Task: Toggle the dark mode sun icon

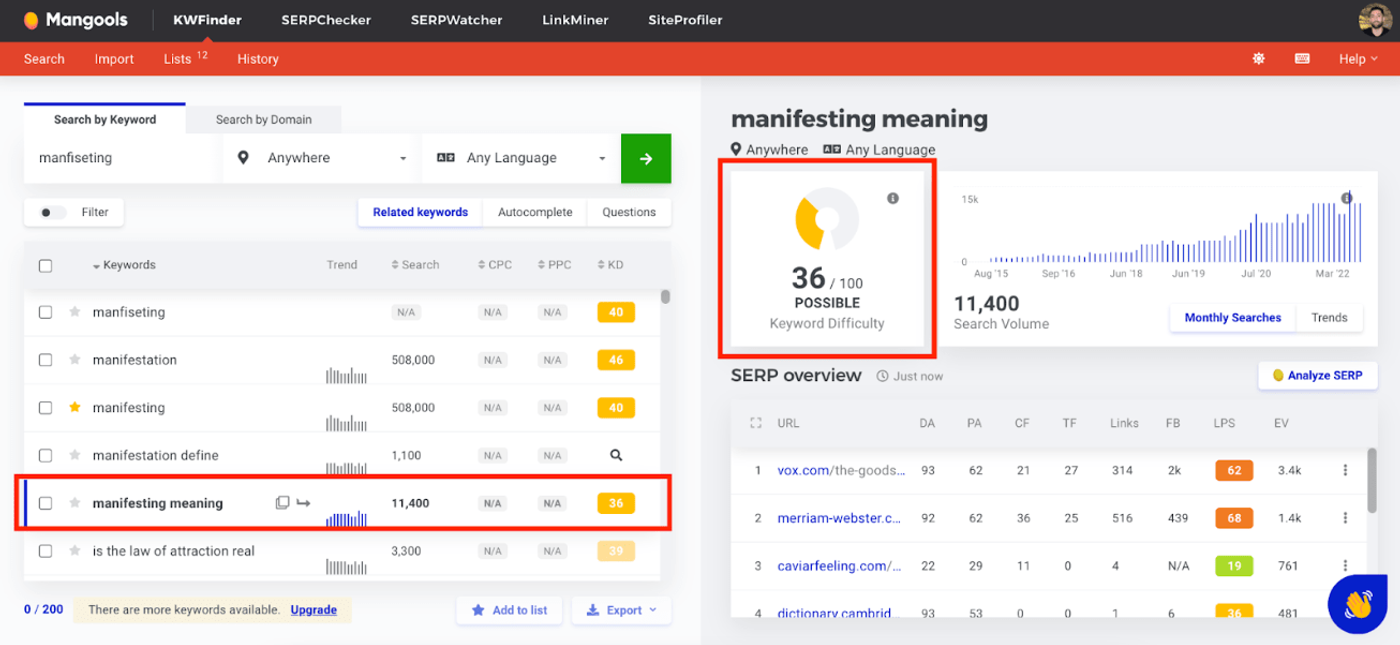Action: click(1258, 59)
